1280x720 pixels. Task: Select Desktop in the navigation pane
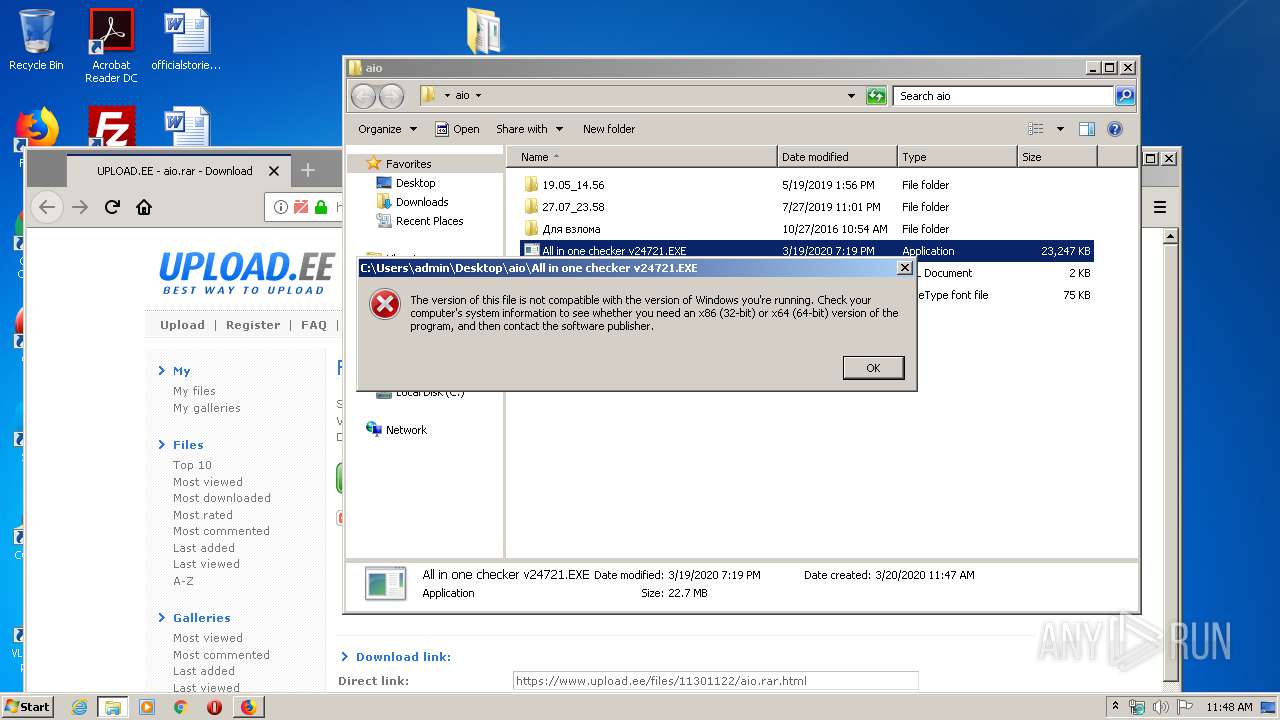415,183
